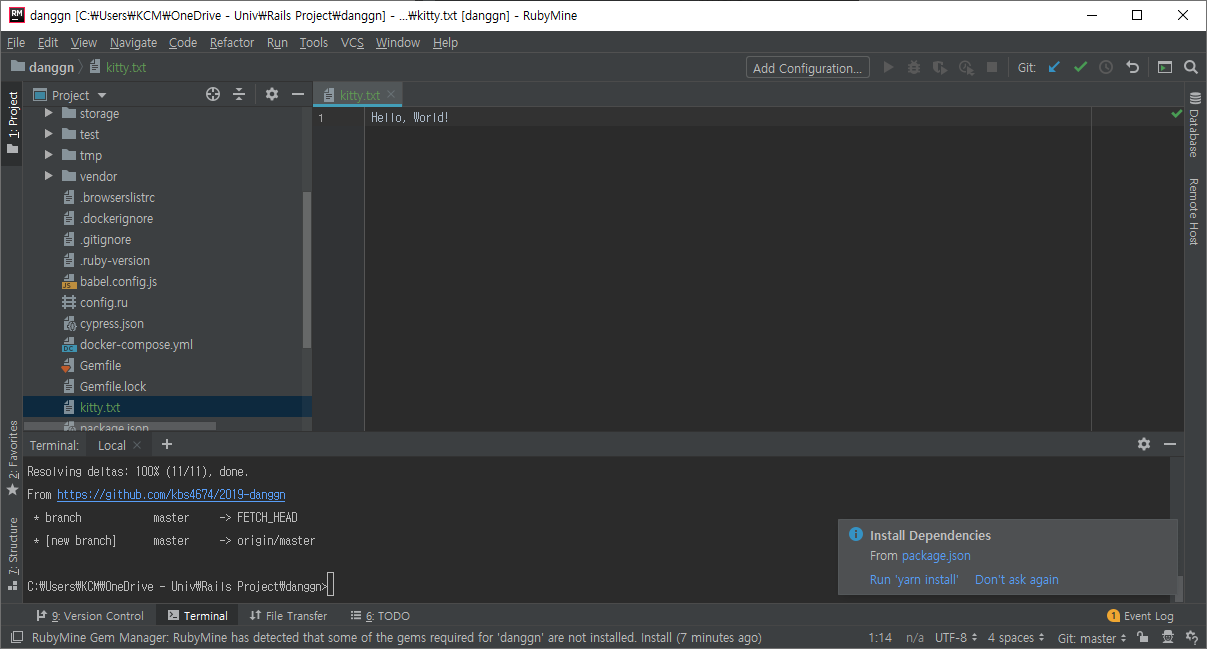1207x649 pixels.
Task: Select cypress.json in project tree
Action: click(112, 323)
